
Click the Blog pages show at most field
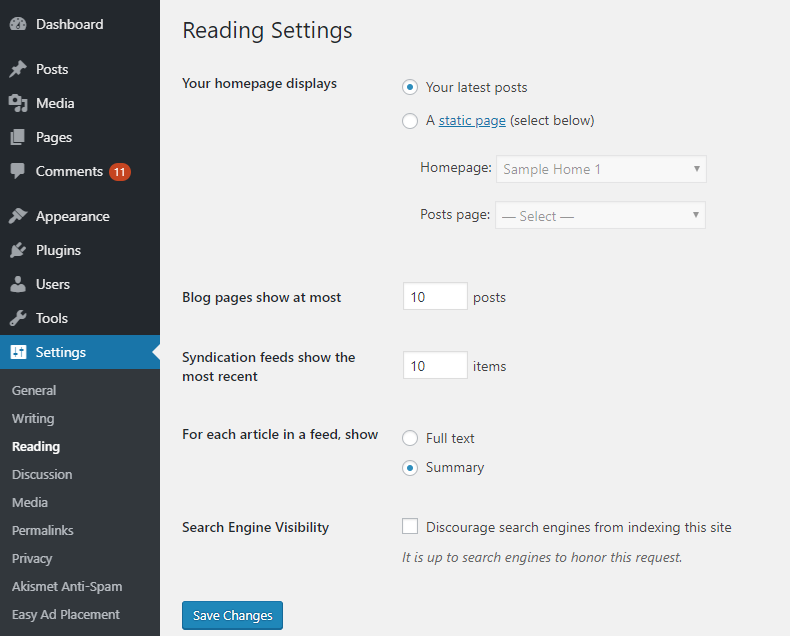pos(435,296)
